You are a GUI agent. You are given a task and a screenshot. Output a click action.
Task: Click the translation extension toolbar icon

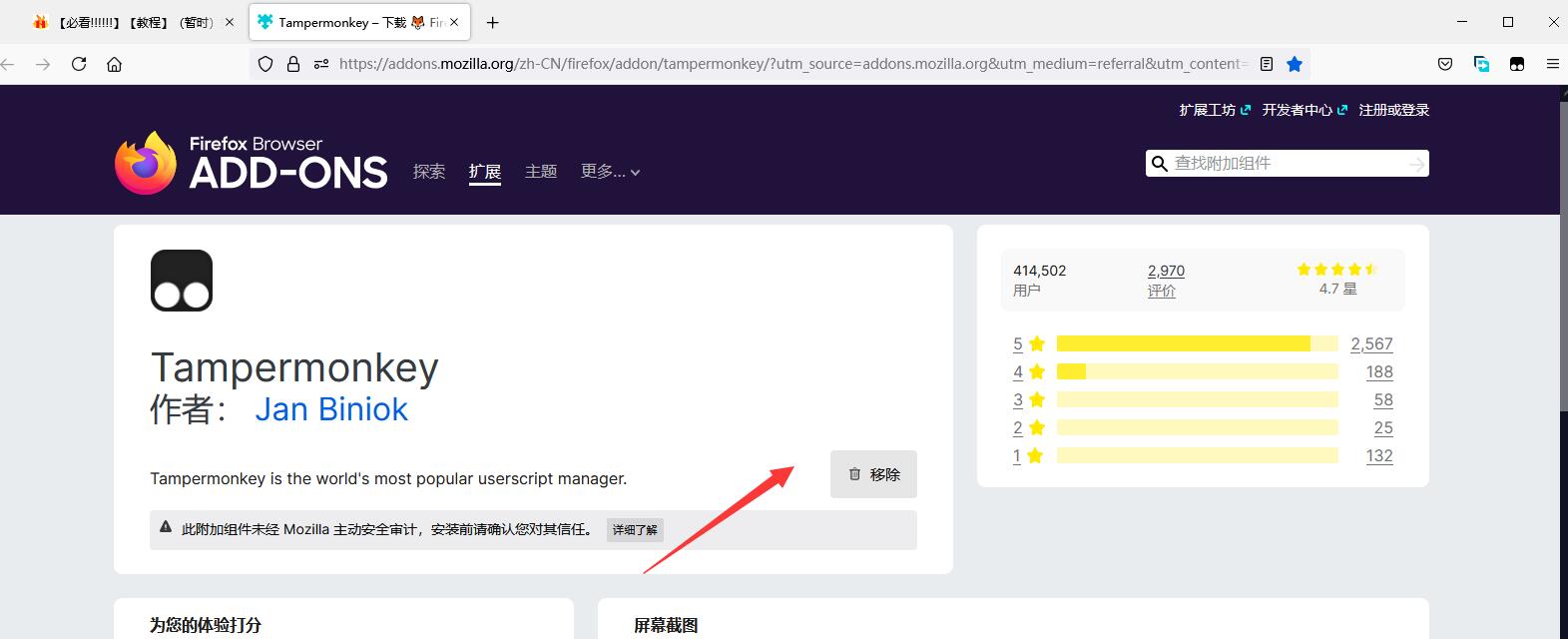pyautogui.click(x=1481, y=64)
